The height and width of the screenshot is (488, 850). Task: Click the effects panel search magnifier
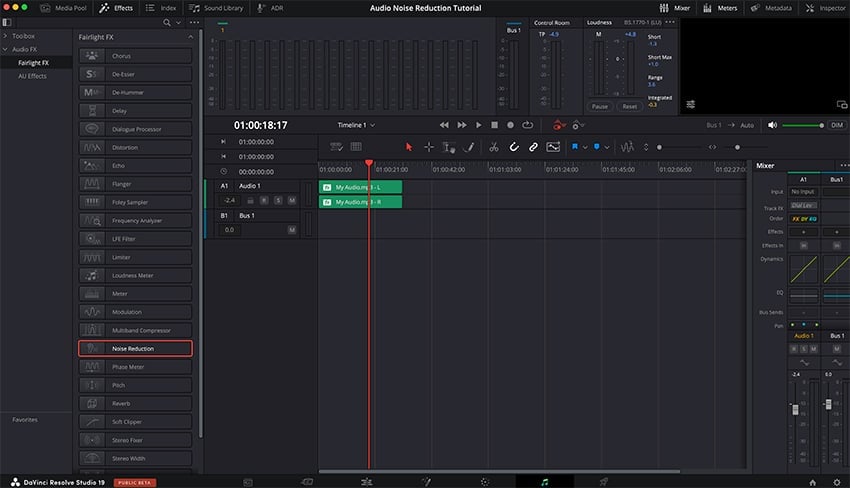pos(167,22)
